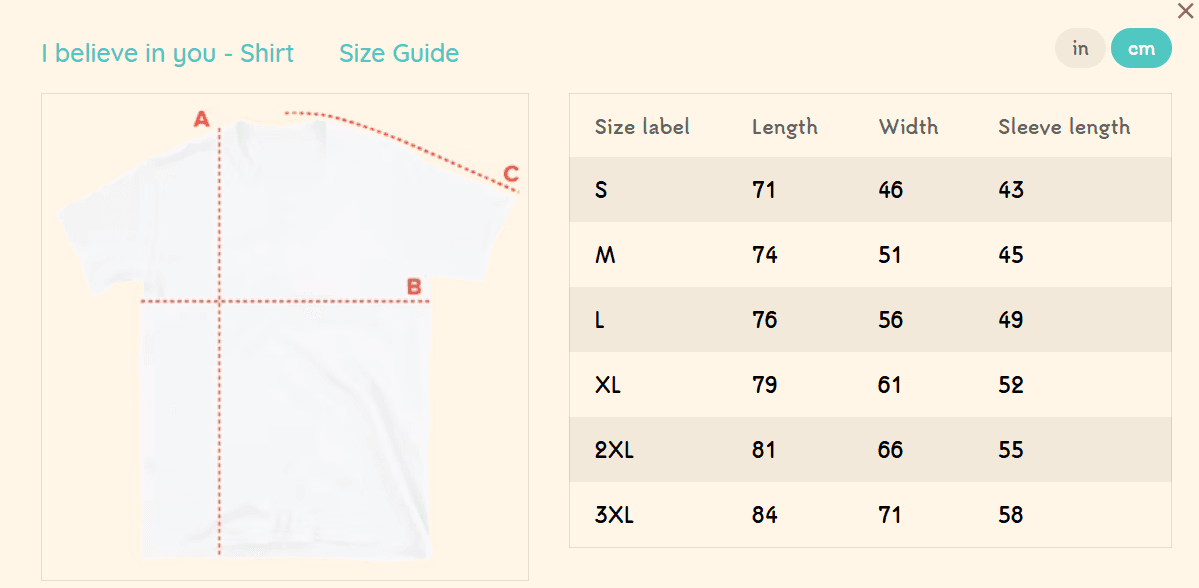The height and width of the screenshot is (588, 1199).
Task: Click the Size label column header
Action: click(x=642, y=127)
